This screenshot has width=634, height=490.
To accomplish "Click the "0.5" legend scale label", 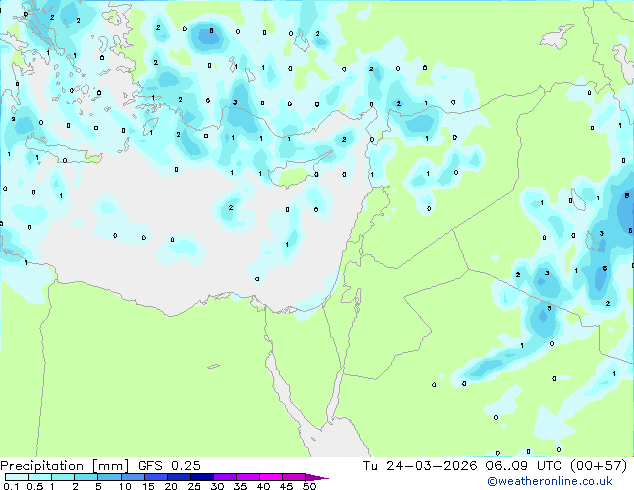I will [35, 486].
